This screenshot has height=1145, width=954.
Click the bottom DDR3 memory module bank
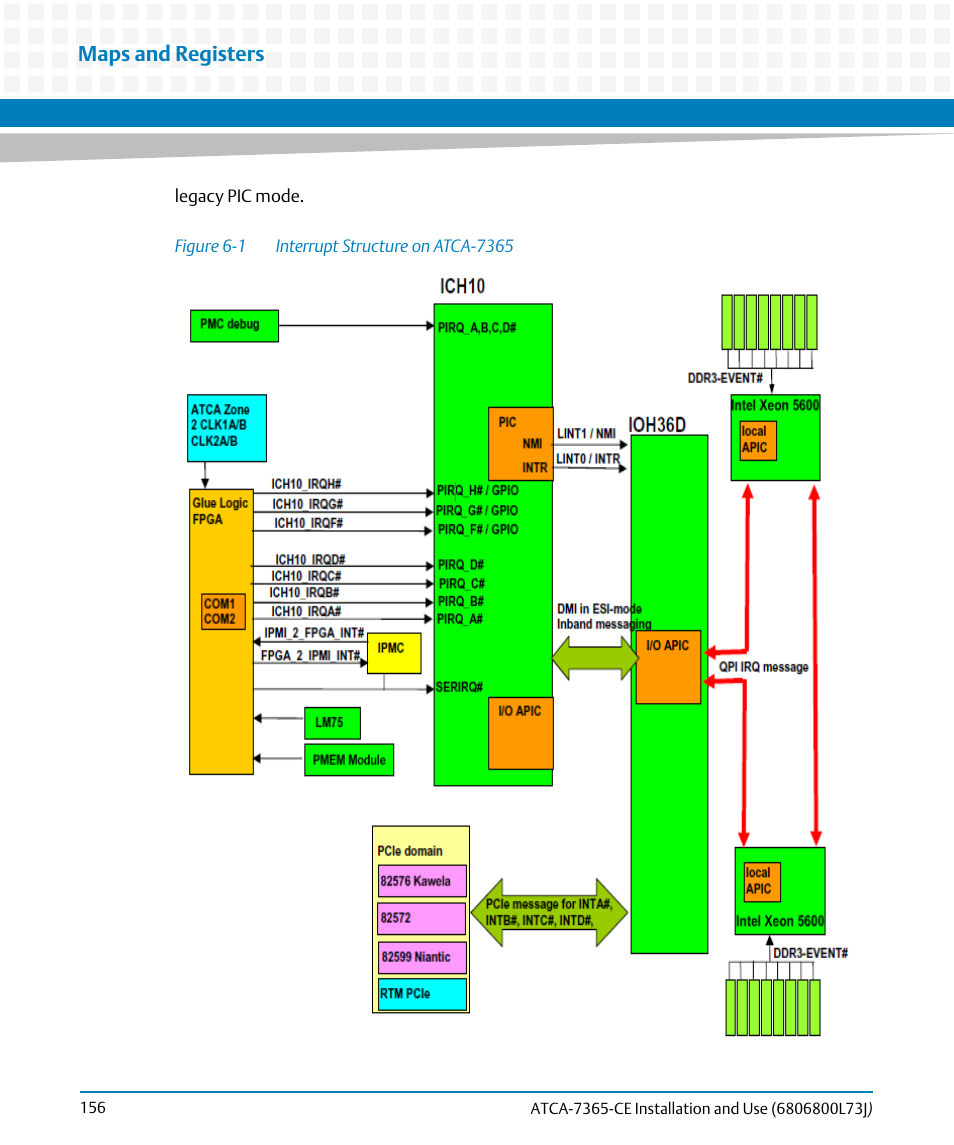(x=773, y=1008)
